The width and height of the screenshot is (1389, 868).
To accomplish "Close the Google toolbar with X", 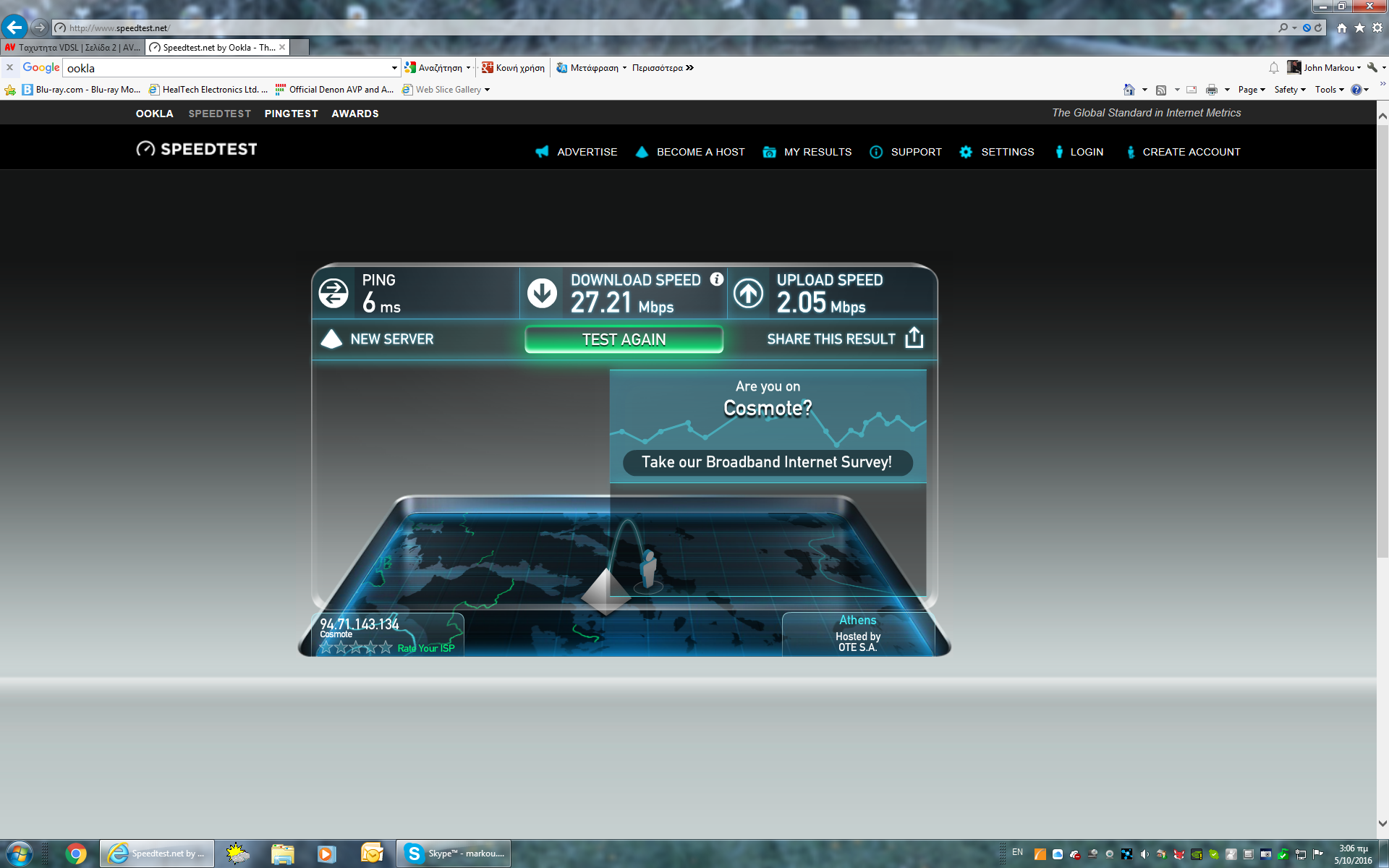I will click(x=9, y=67).
